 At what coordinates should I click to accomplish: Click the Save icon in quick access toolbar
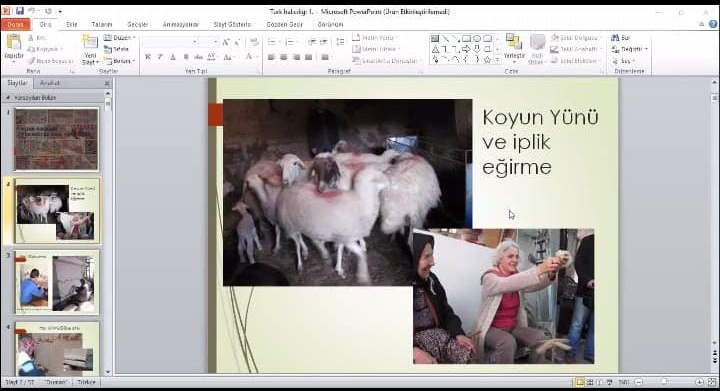[20, 11]
